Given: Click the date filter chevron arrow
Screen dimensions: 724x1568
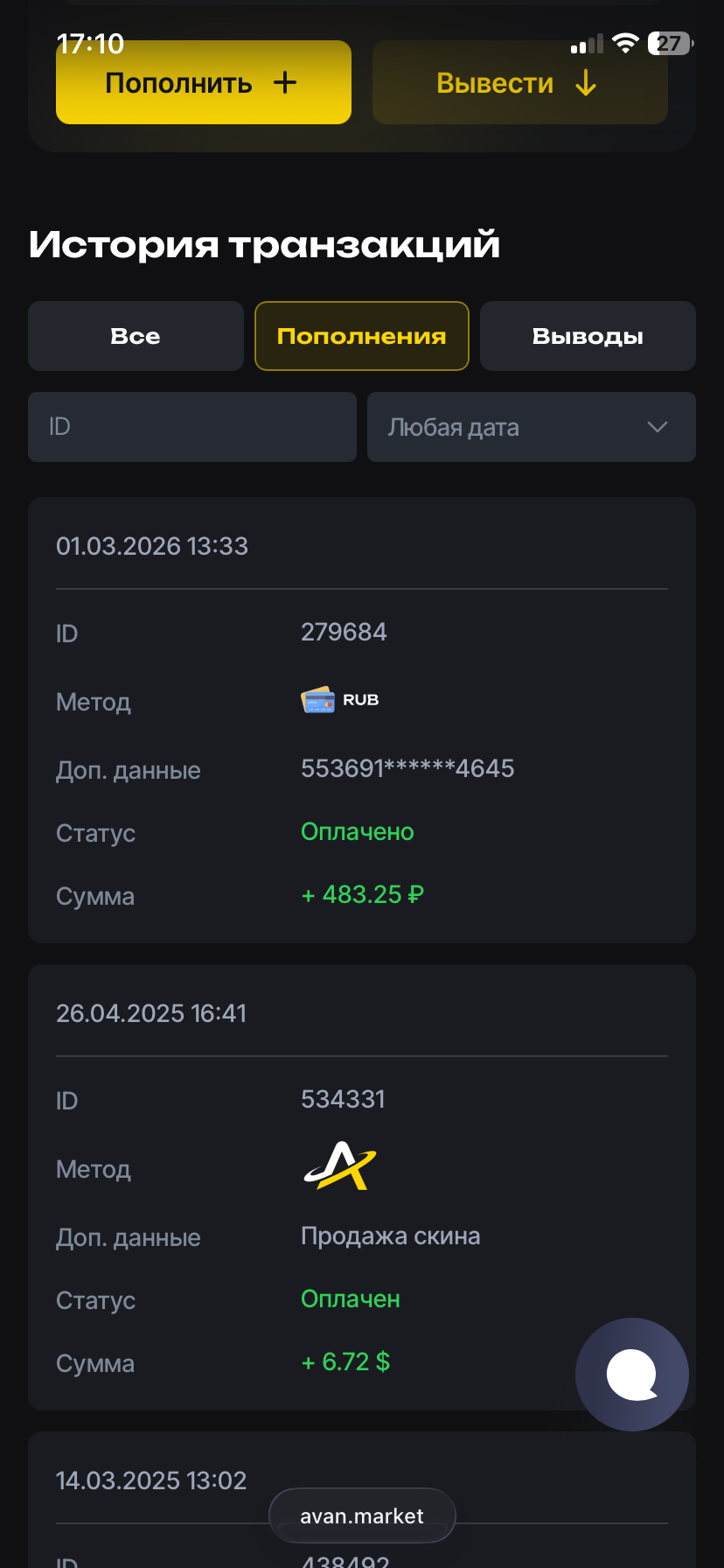Looking at the screenshot, I should coord(657,427).
